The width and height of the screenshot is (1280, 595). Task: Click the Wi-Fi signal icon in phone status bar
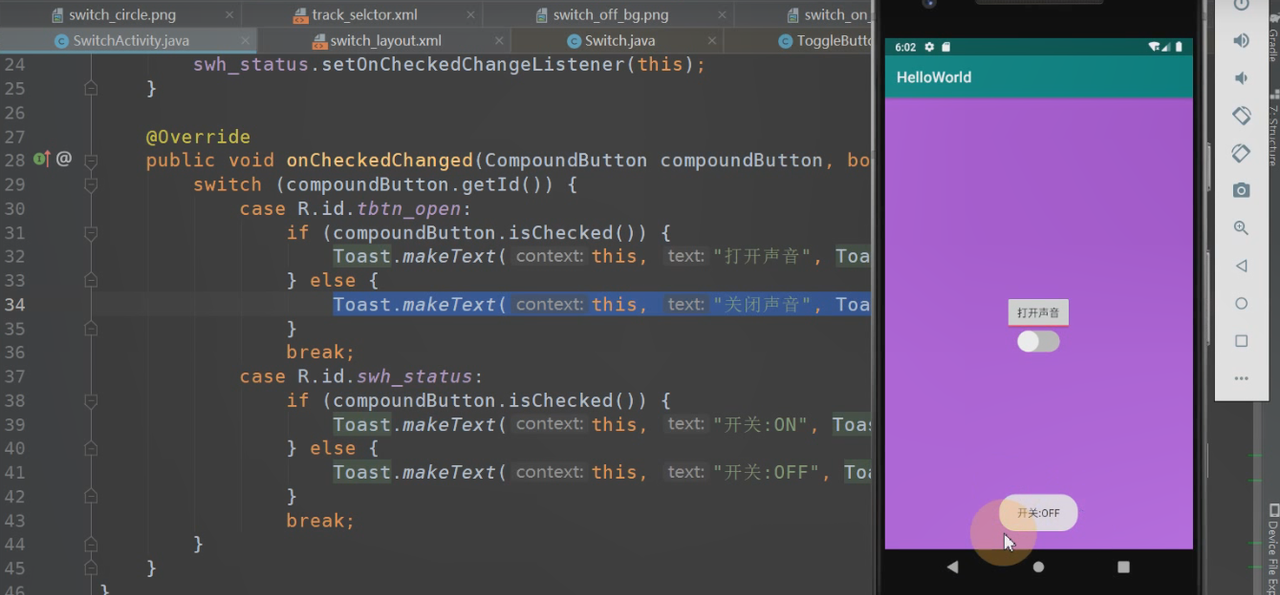[1154, 47]
